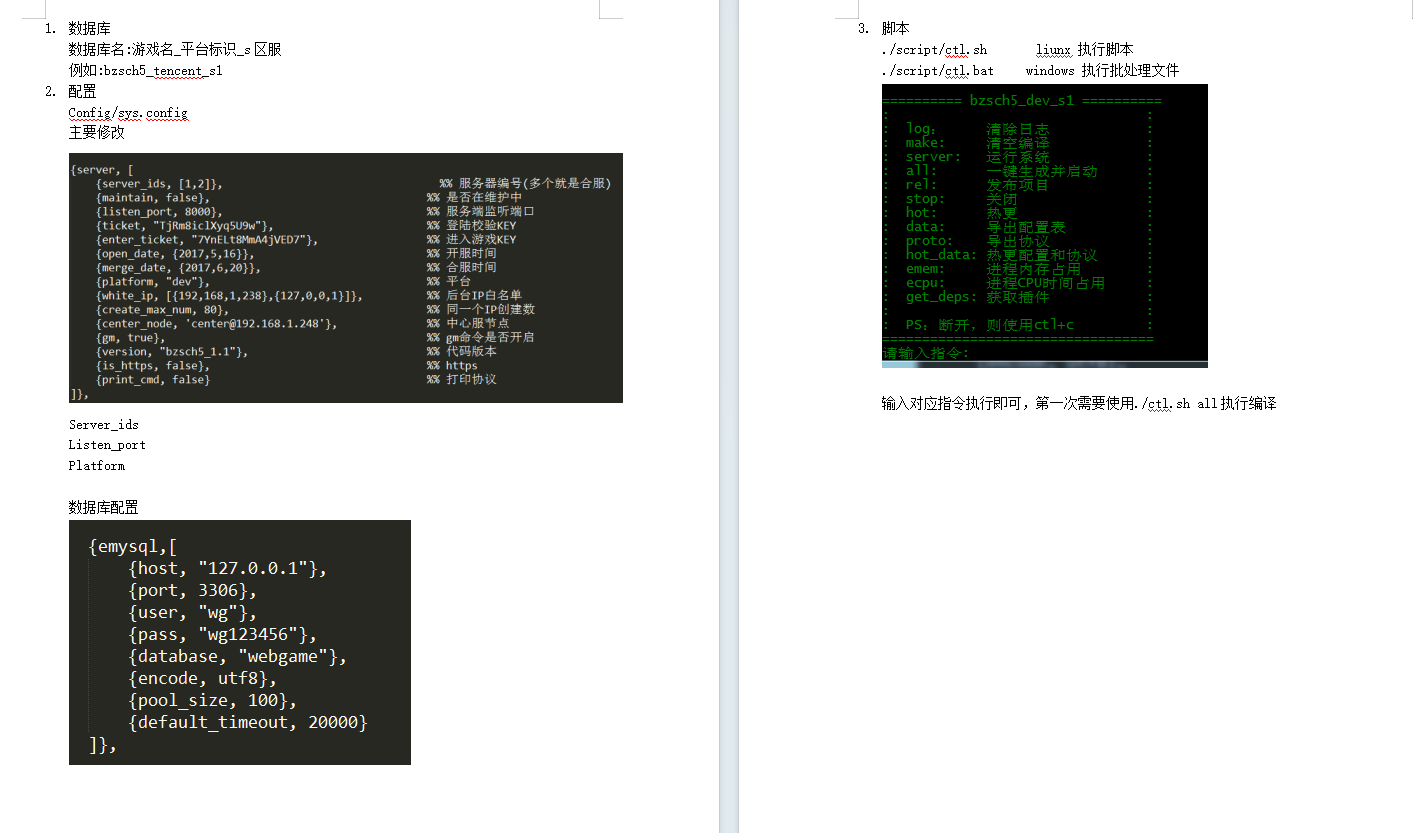Click the "配置" numbered heading
The image size is (1413, 833).
pos(82,92)
